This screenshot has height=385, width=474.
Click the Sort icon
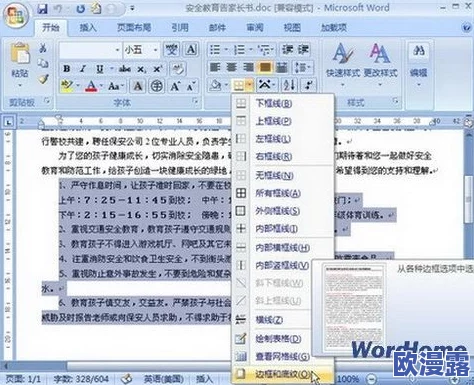(289, 86)
